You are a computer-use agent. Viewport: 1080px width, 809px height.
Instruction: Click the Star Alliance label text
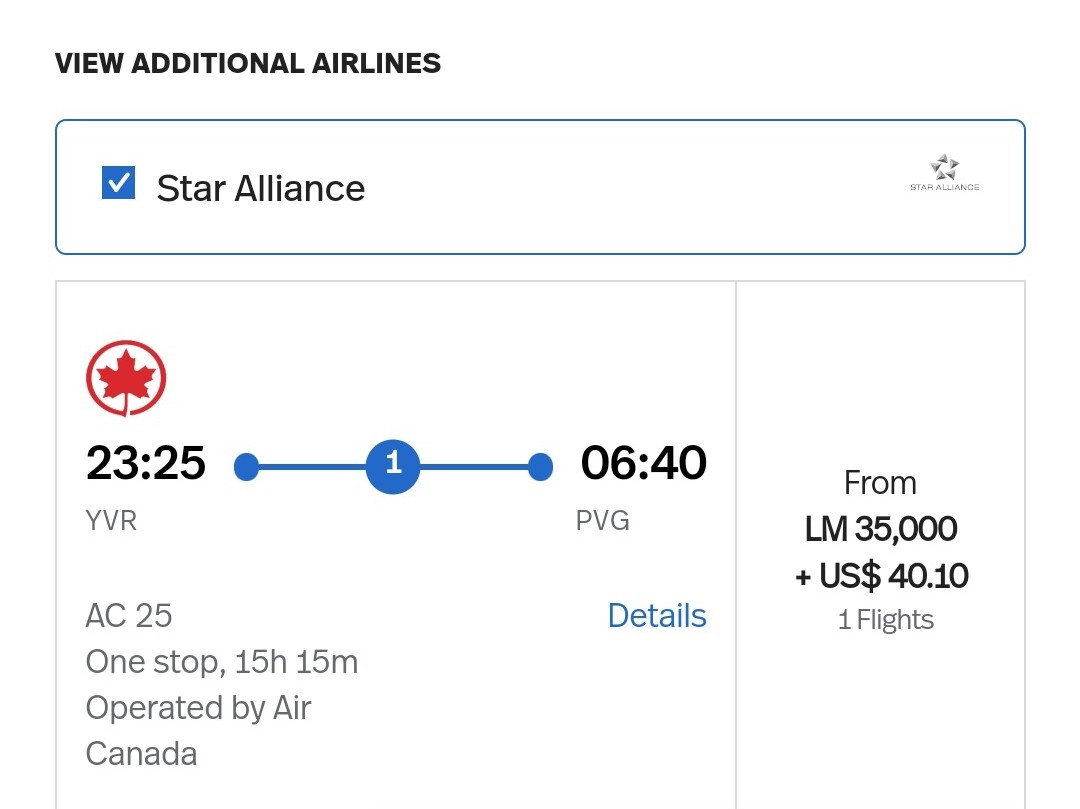pos(260,188)
